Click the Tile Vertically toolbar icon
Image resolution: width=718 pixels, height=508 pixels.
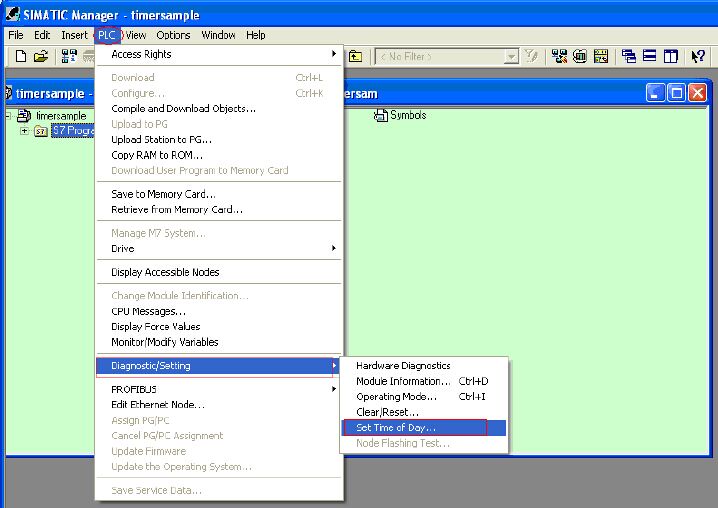(670, 56)
